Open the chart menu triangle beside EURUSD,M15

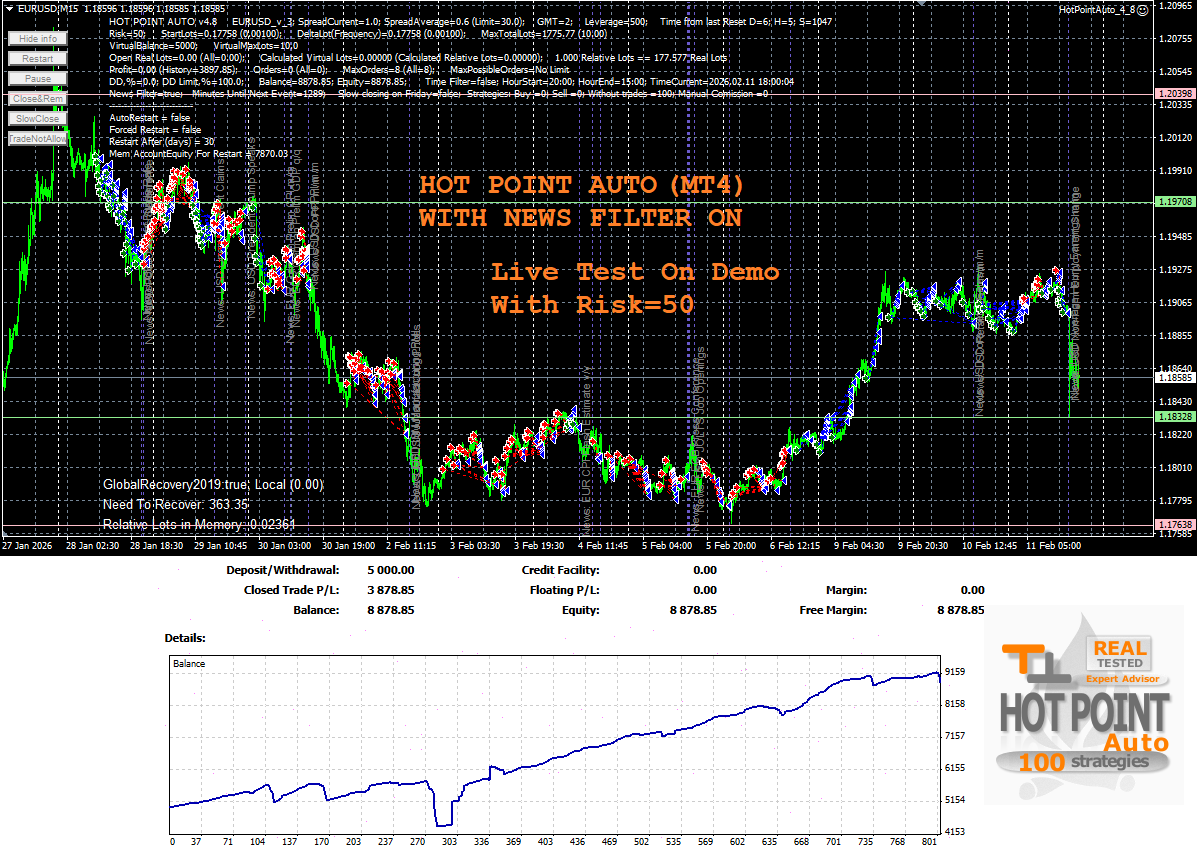(8, 8)
